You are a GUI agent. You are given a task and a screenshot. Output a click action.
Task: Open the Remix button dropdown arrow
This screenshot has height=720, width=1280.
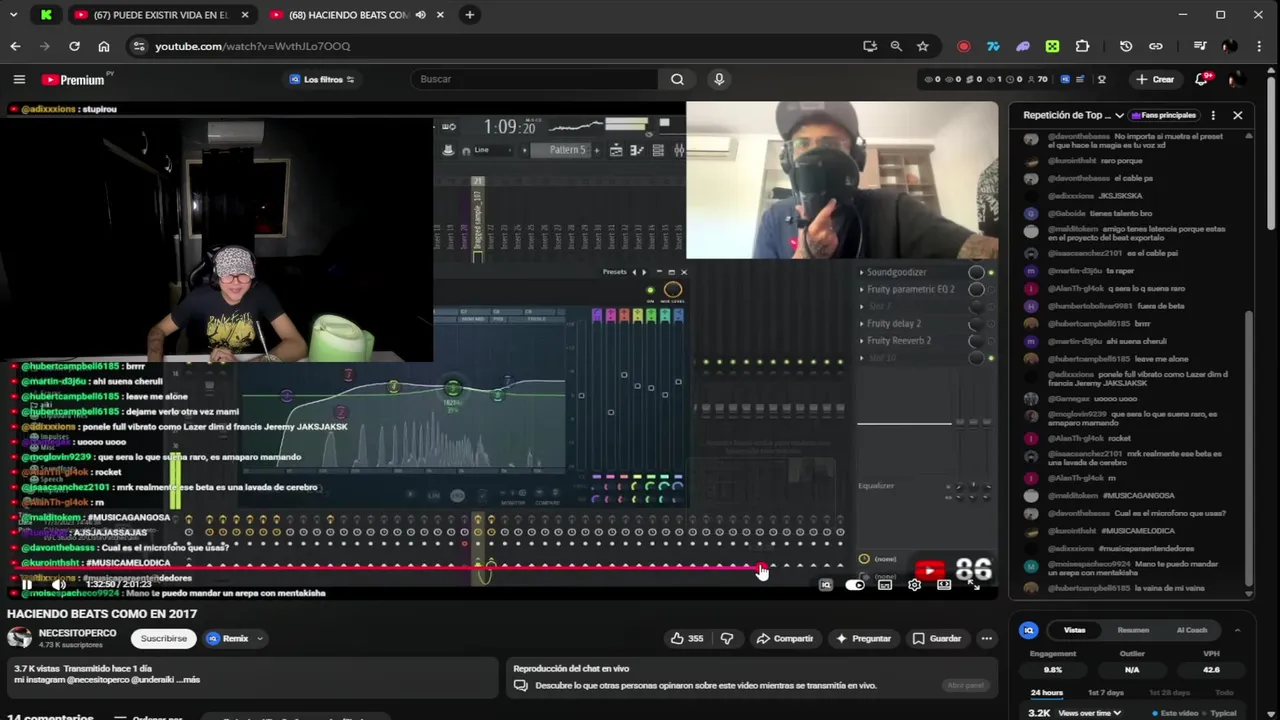[260, 638]
